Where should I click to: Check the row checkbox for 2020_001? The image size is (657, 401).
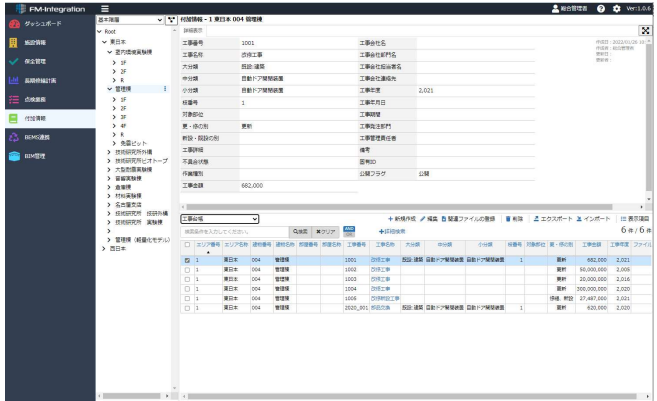pyautogui.click(x=187, y=308)
